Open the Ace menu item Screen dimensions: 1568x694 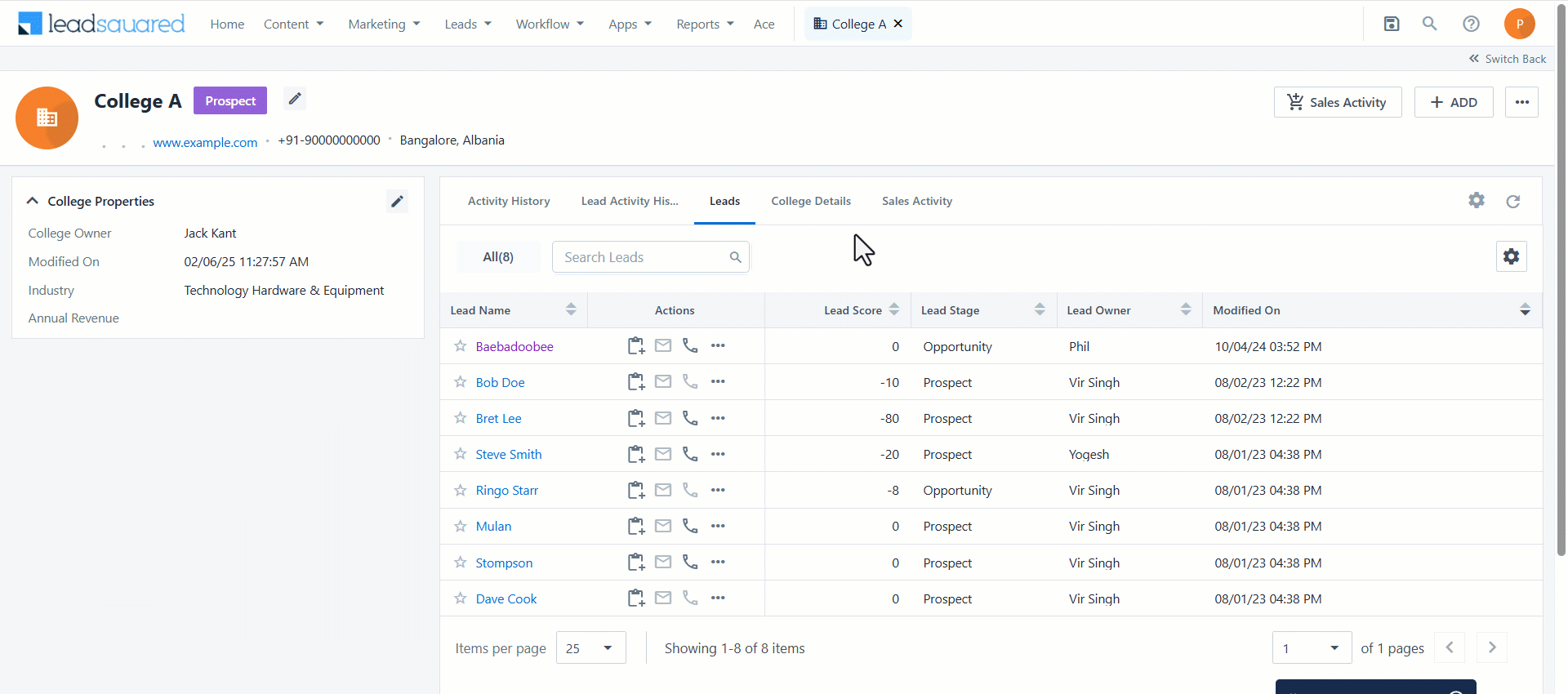click(x=764, y=24)
